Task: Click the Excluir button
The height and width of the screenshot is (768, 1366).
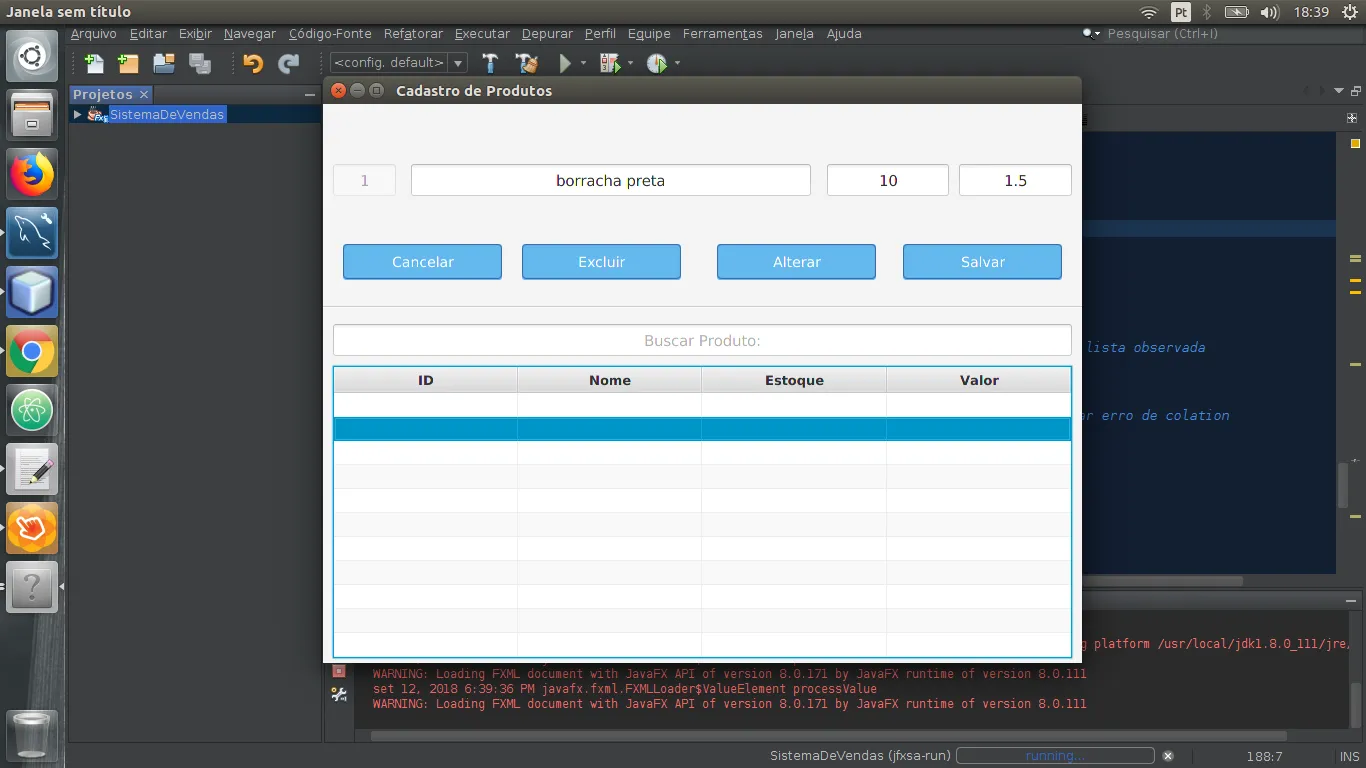Action: (x=601, y=262)
